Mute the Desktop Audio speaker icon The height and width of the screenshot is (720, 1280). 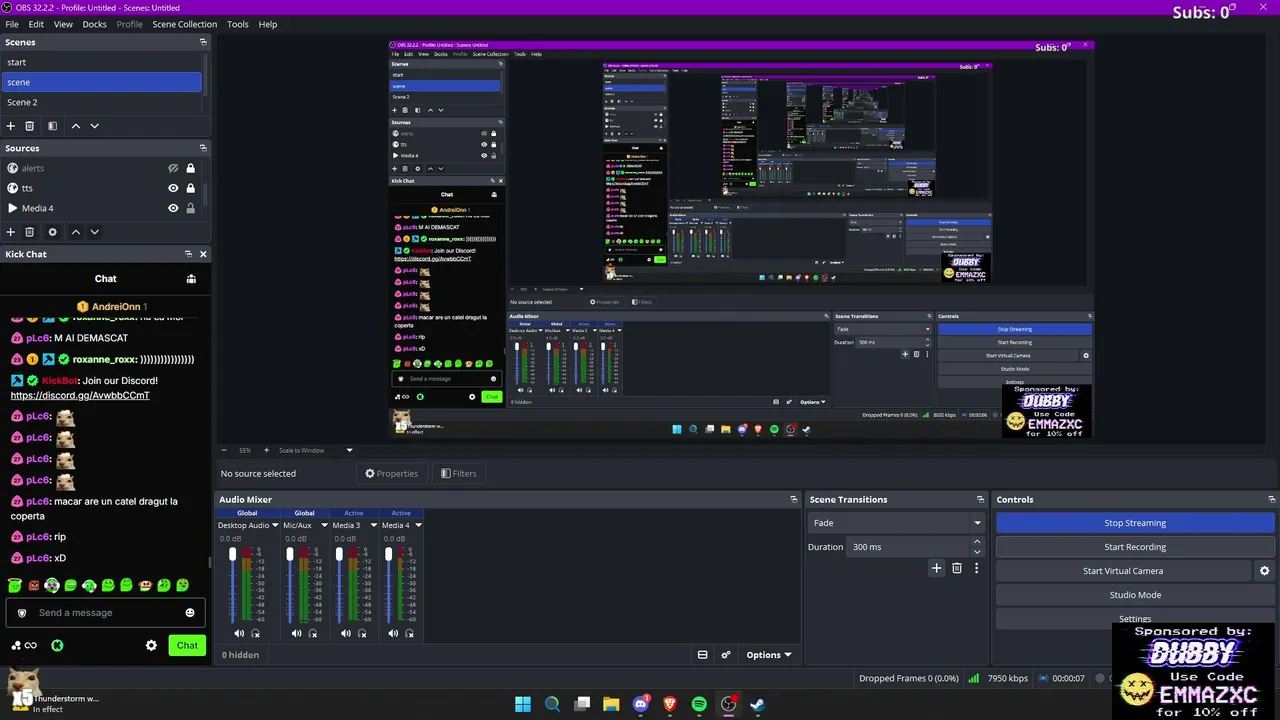coord(239,633)
